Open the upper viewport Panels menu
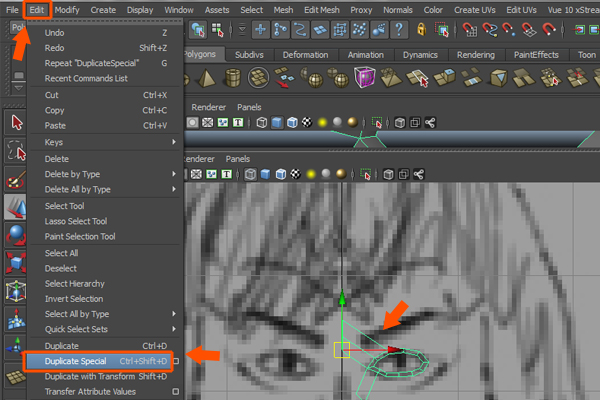Viewport: 600px width, 400px height. [249, 105]
